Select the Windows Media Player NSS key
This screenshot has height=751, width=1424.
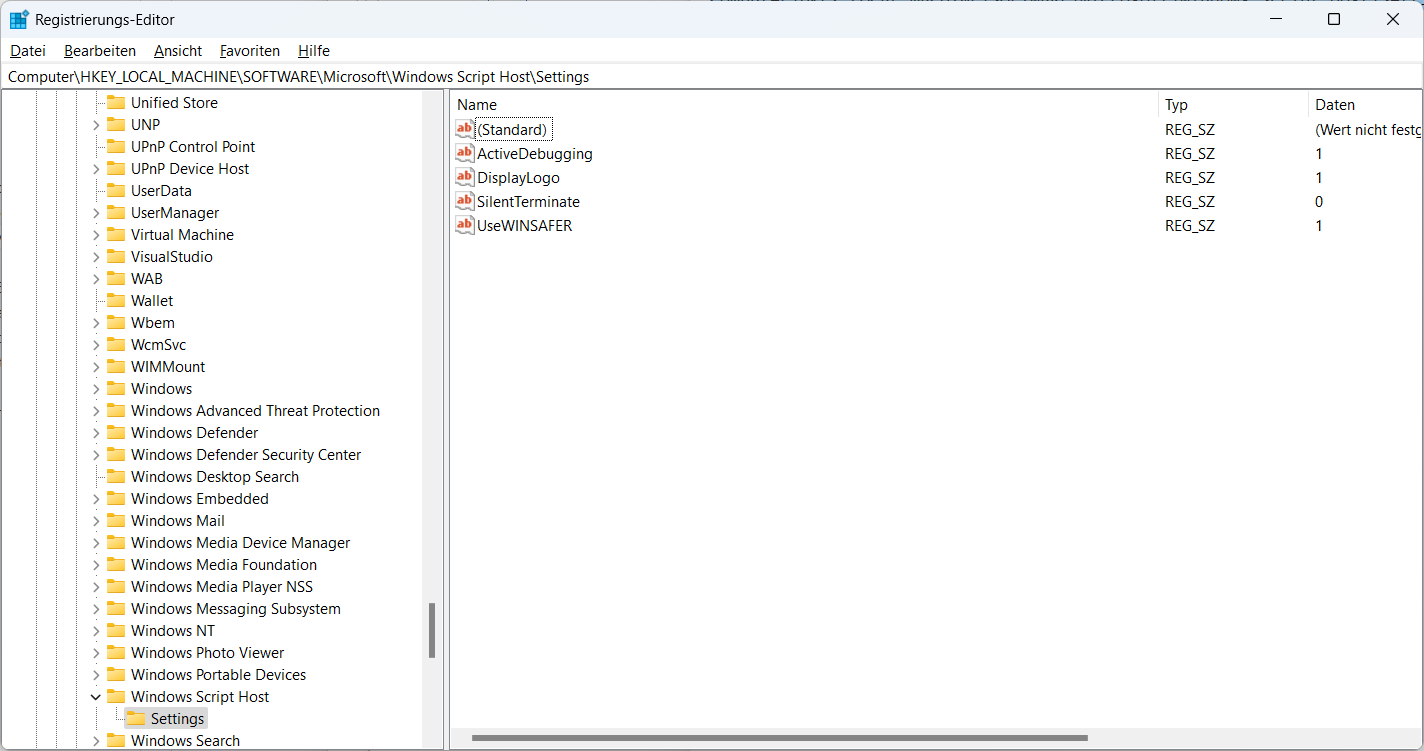pos(222,587)
